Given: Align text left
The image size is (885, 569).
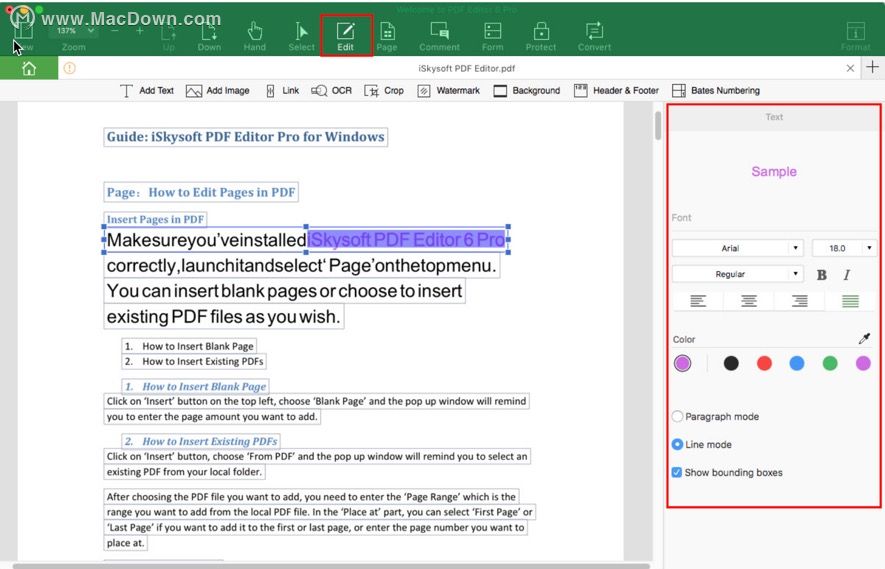Looking at the screenshot, I should click(698, 301).
